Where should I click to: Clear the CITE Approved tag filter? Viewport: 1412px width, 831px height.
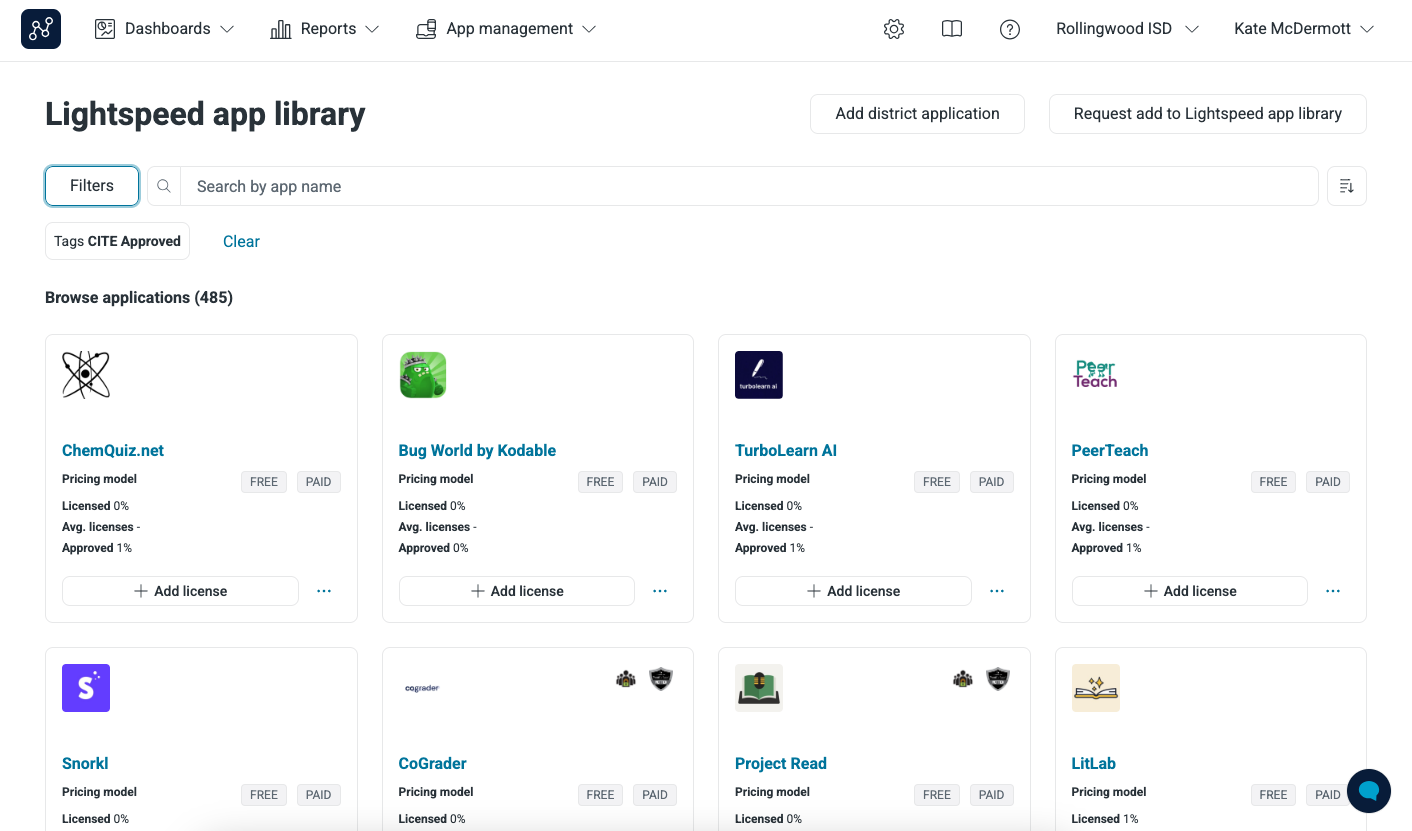[x=241, y=241]
